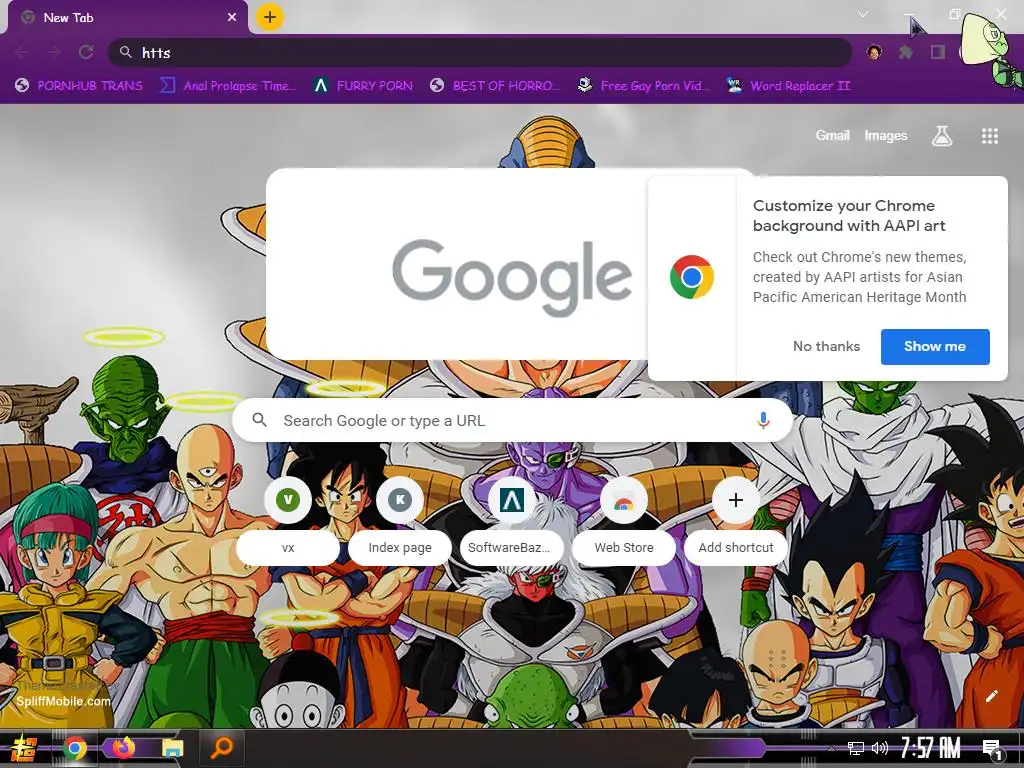Open the Customize Chrome pencil icon

click(991, 696)
